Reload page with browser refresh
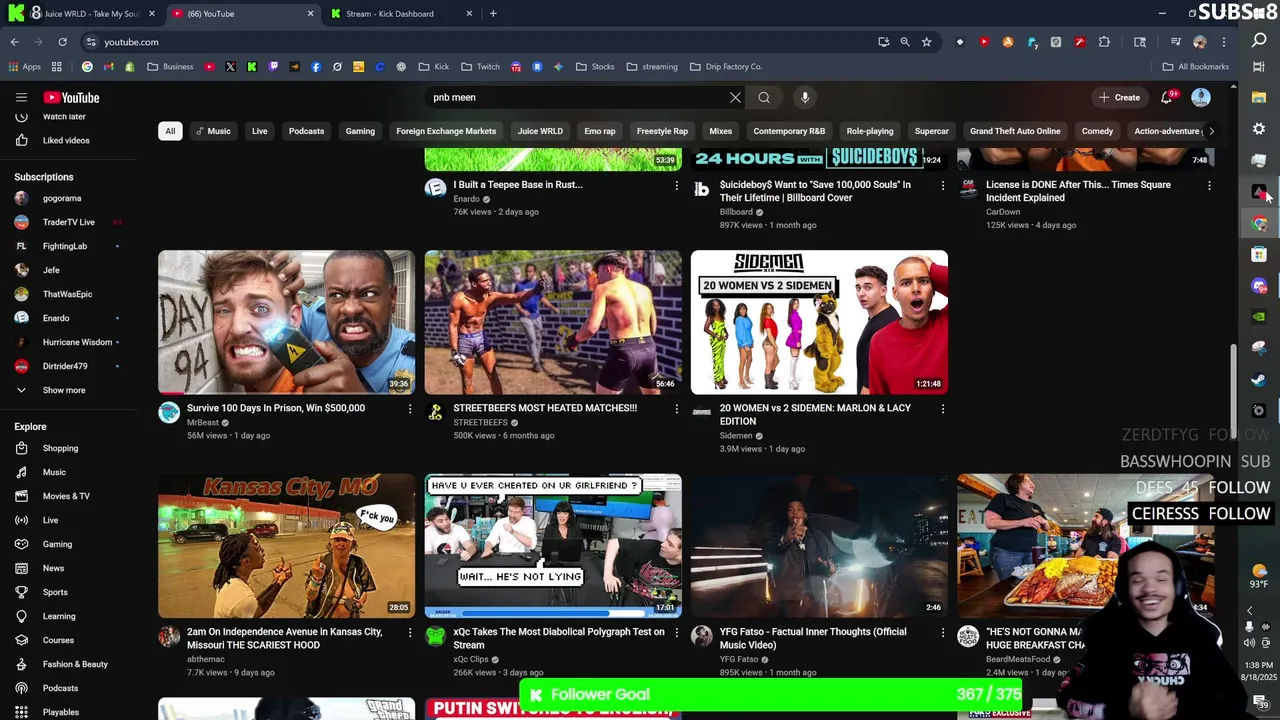The height and width of the screenshot is (720, 1280). pos(62,42)
